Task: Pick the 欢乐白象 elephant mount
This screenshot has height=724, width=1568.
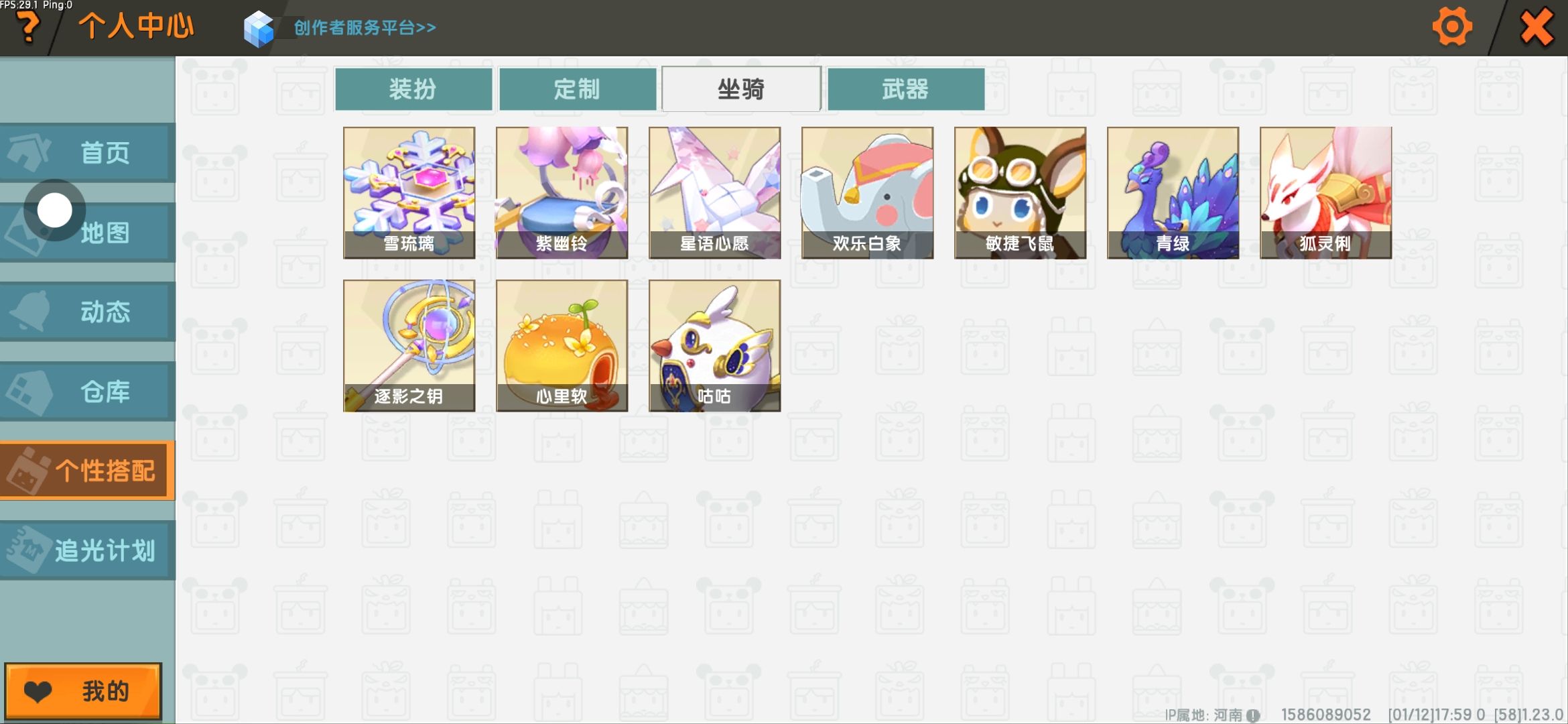Action: point(868,193)
